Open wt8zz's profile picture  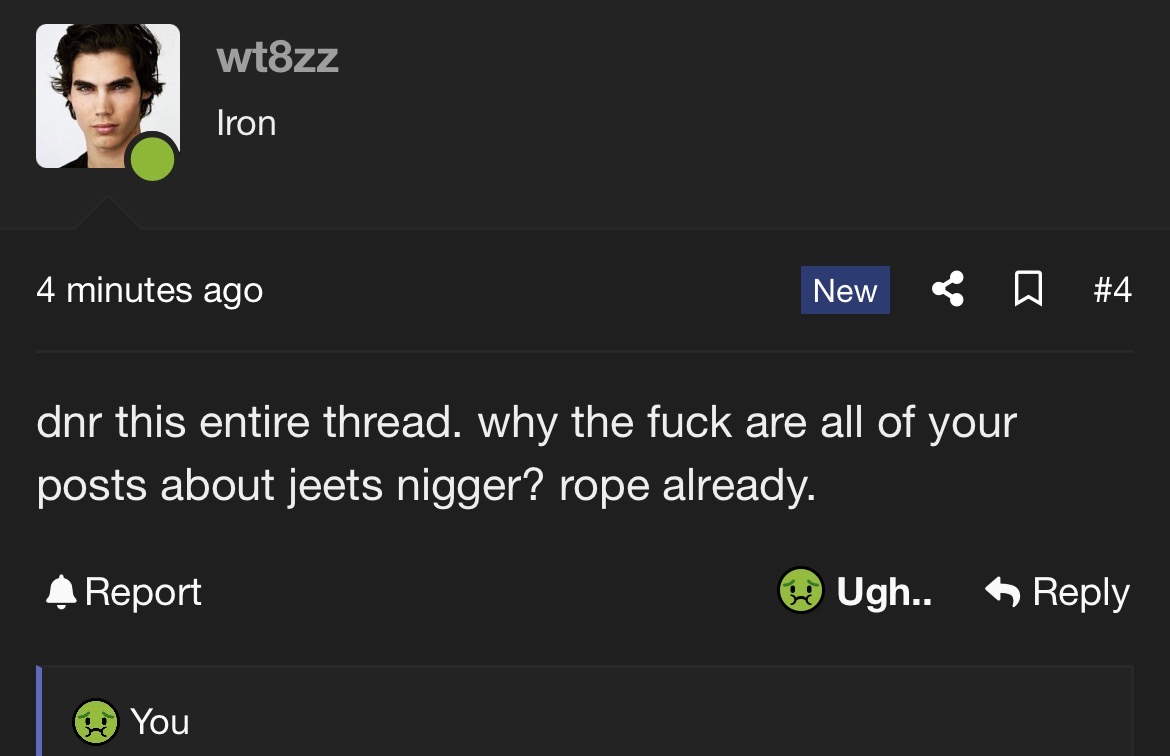point(107,96)
